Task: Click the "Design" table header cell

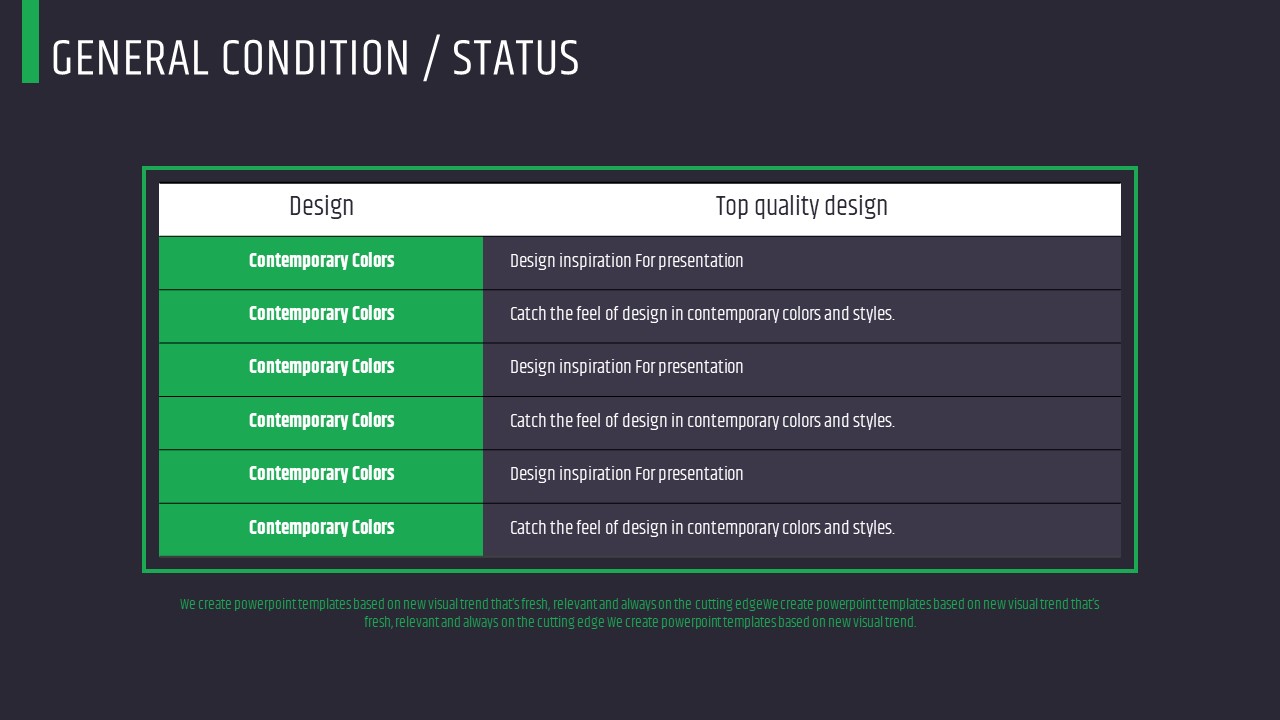Action: point(321,207)
